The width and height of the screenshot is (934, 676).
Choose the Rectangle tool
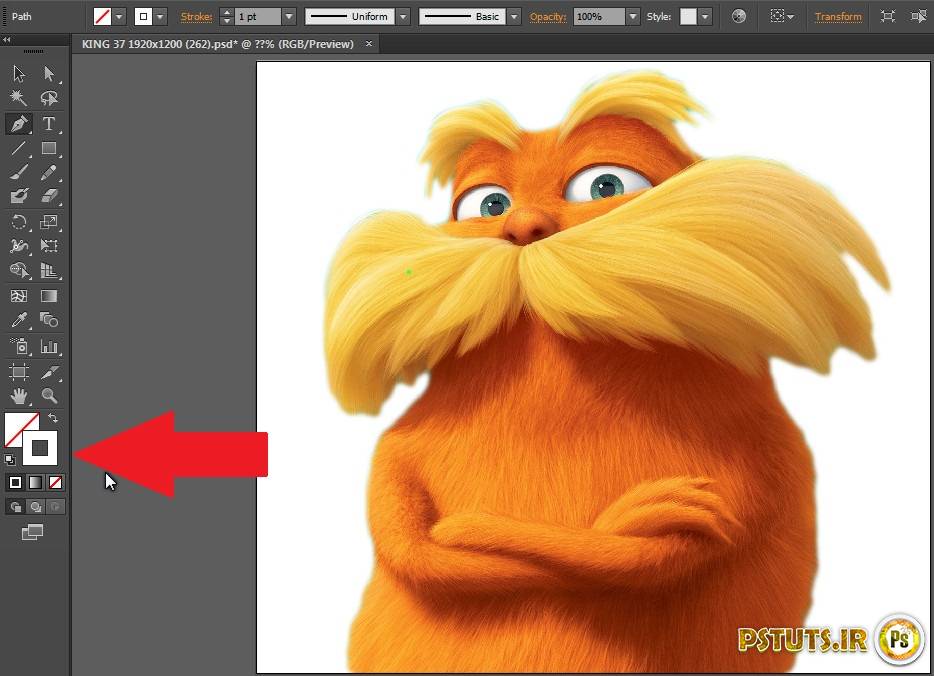click(49, 148)
